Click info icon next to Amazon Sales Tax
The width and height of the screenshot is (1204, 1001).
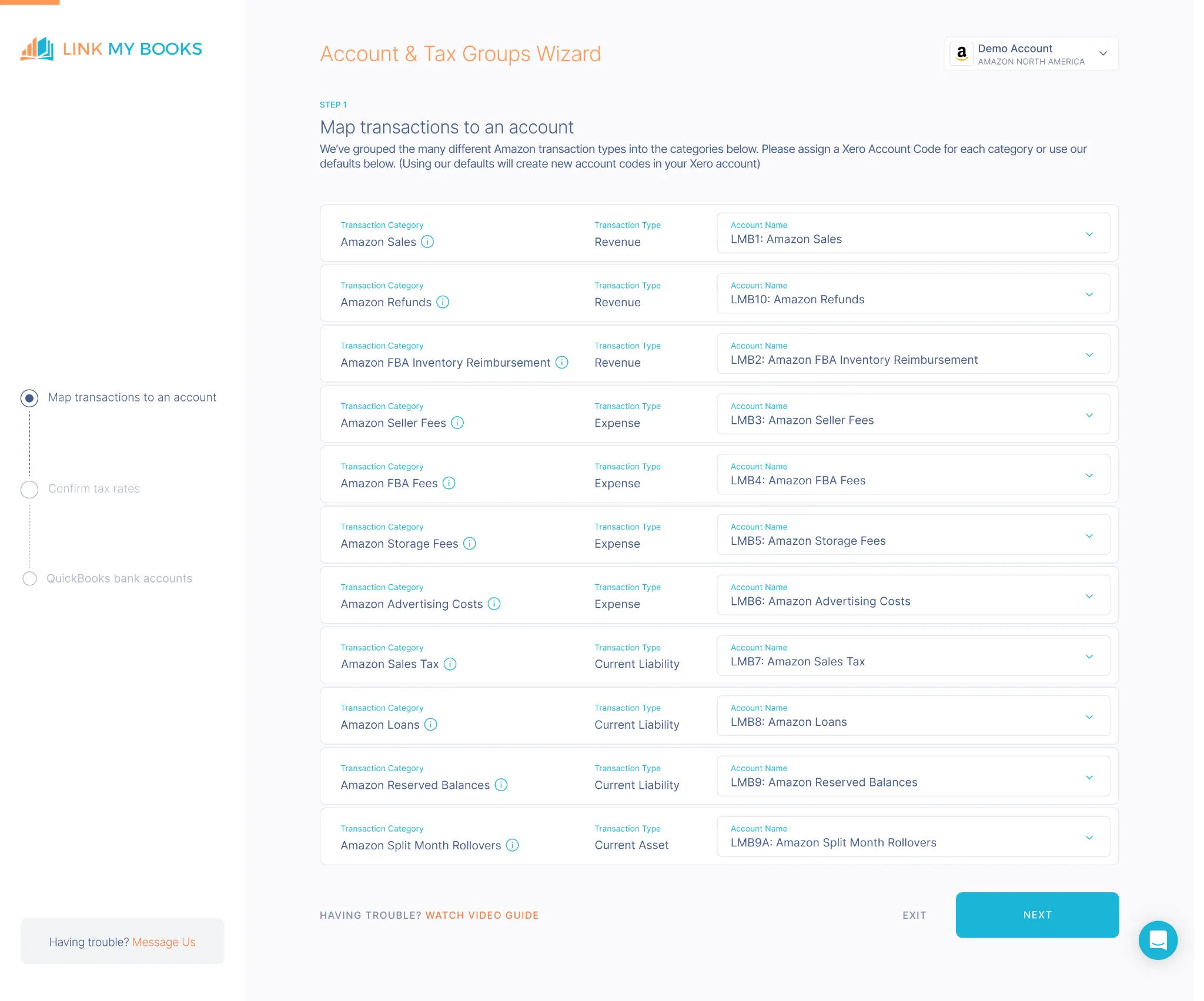[450, 664]
